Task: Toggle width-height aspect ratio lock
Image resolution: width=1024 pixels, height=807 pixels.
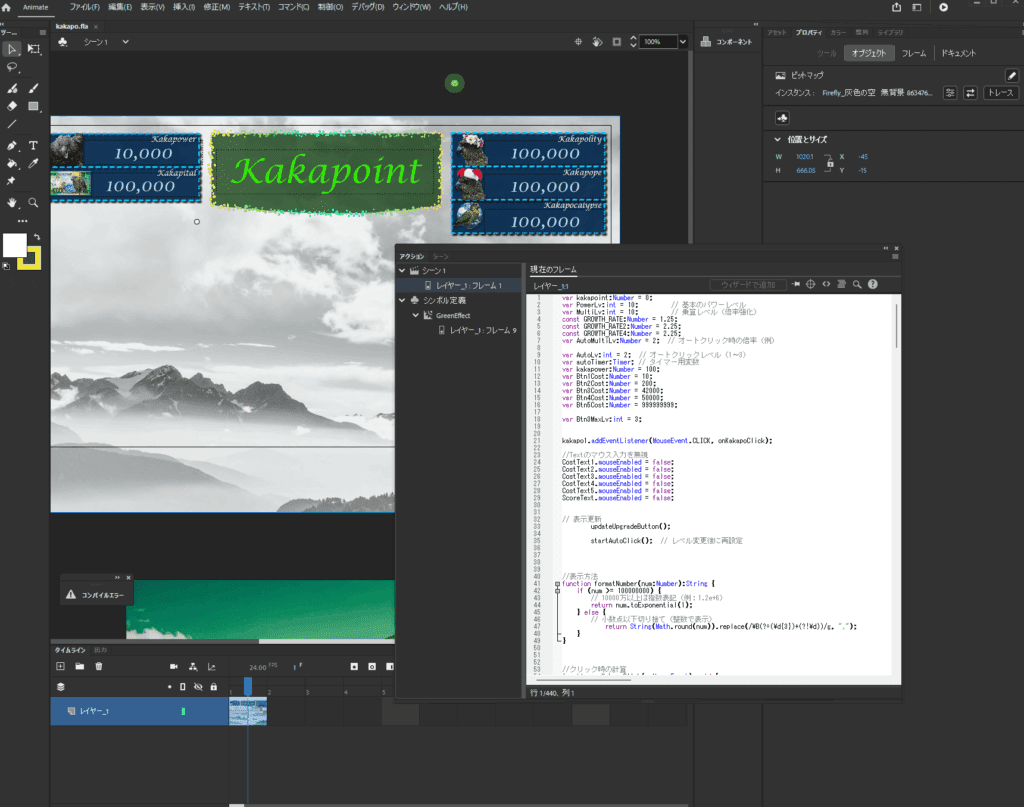Action: point(828,163)
